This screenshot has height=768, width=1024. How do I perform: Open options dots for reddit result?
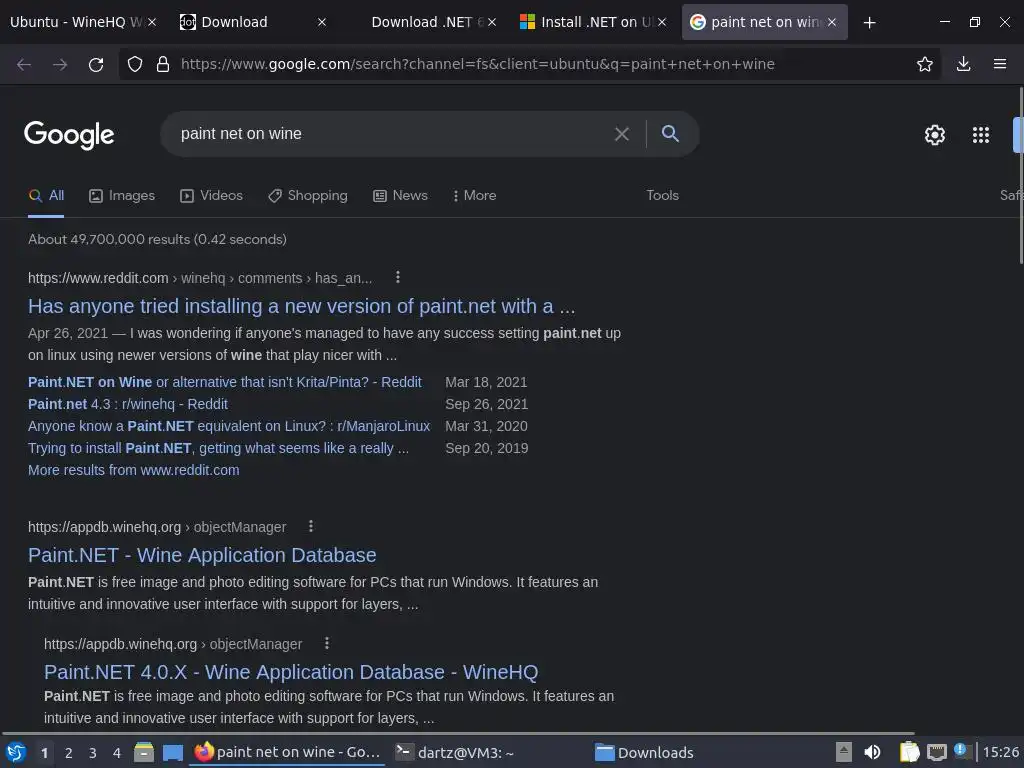coord(398,278)
